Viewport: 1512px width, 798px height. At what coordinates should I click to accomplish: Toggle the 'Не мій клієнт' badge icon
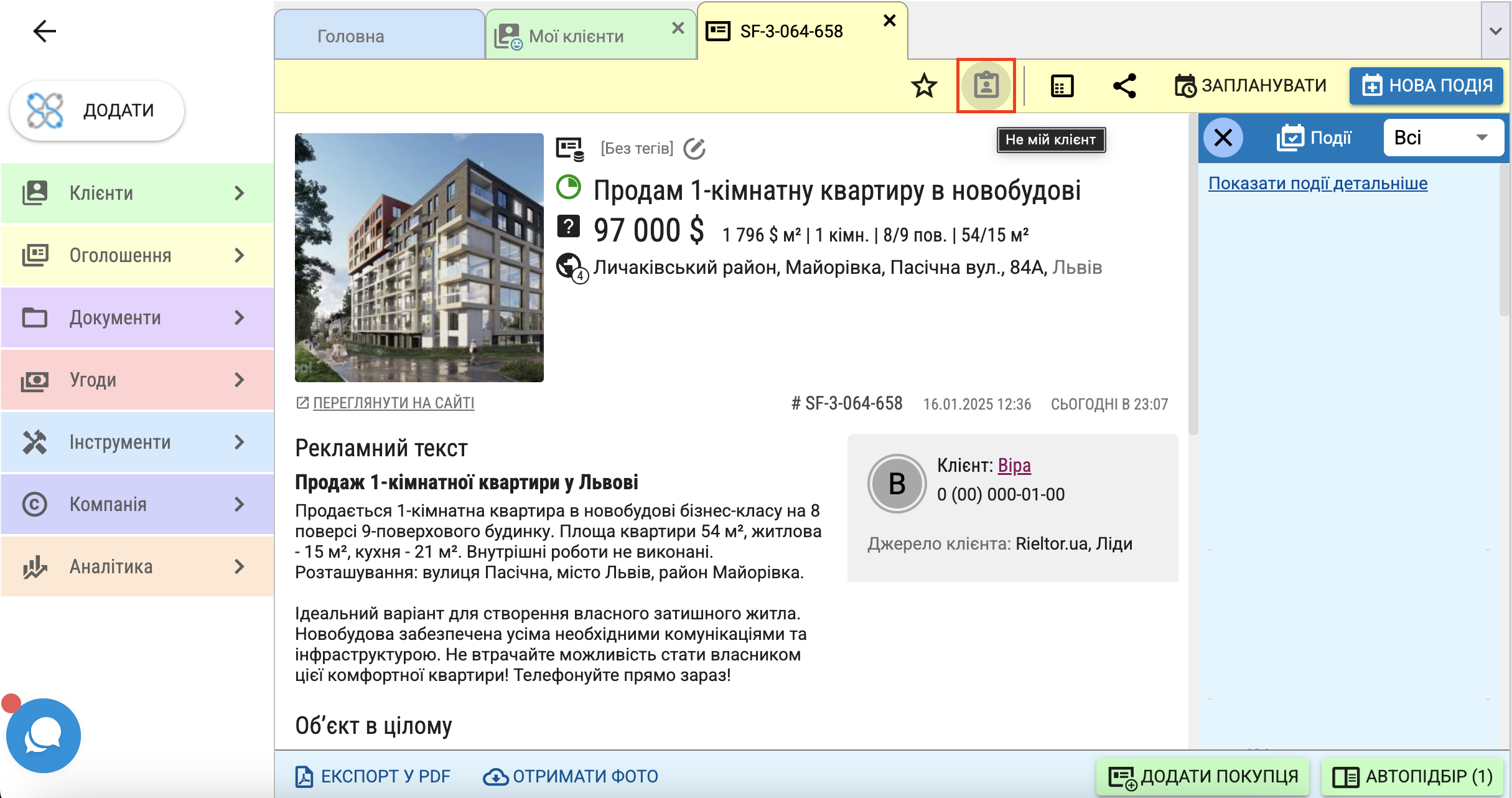pos(986,86)
